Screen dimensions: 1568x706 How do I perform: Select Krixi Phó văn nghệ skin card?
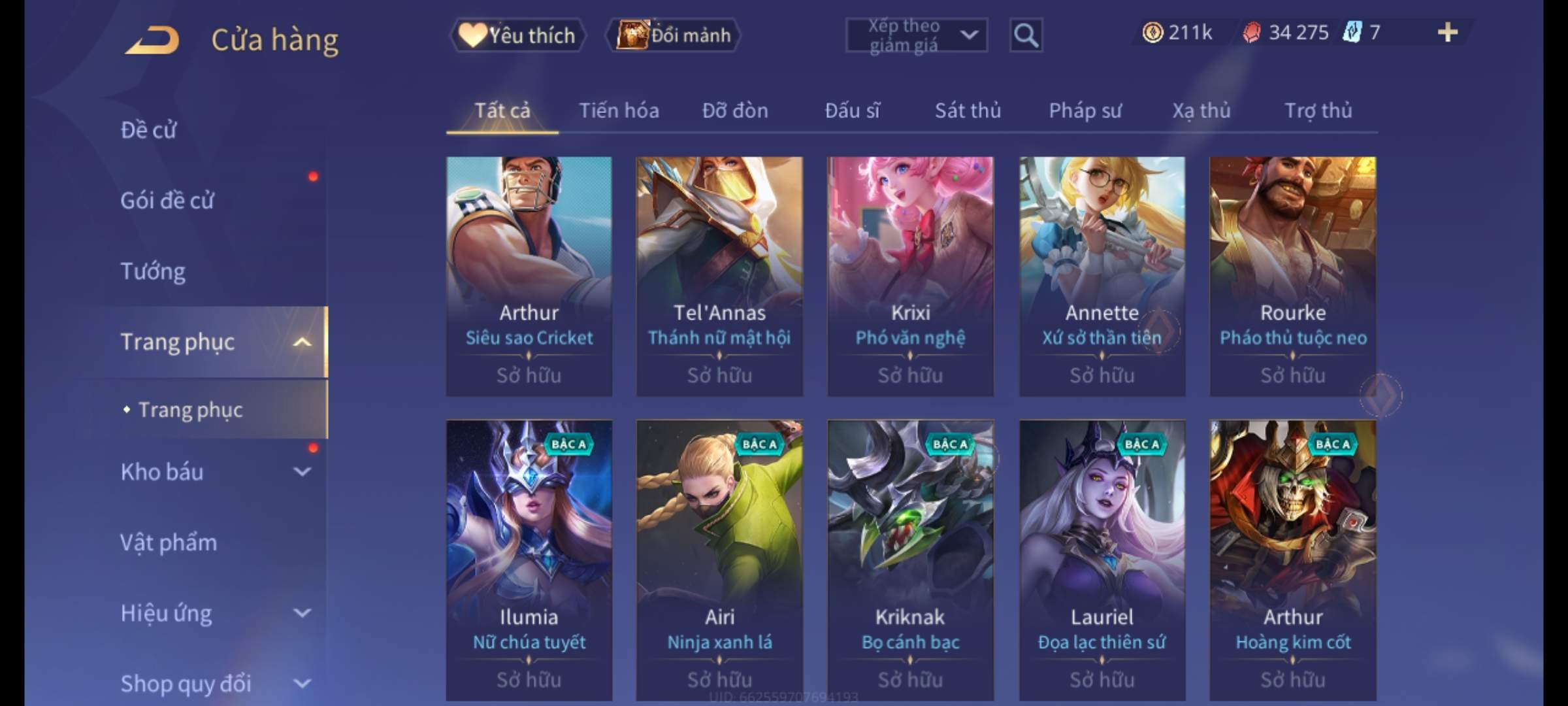[910, 276]
